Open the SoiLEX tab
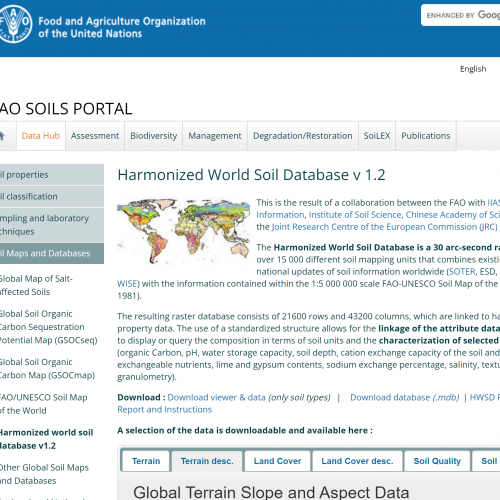Screen dimensions: 500x500 (377, 136)
